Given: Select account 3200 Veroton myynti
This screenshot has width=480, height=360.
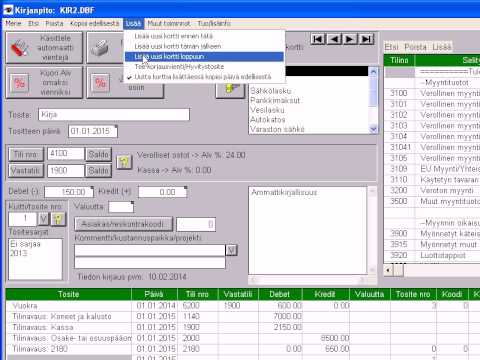Looking at the screenshot, I should [432, 191].
